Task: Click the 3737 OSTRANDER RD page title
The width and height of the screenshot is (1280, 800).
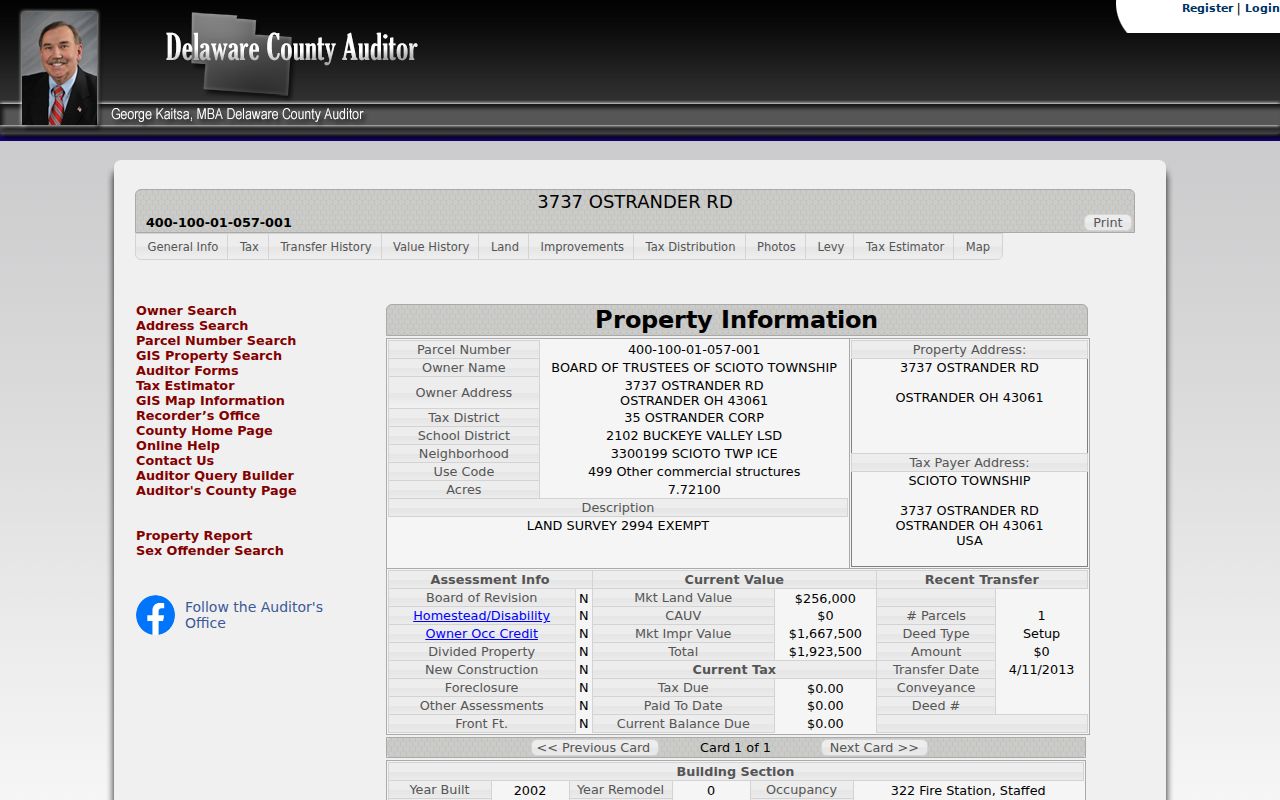Action: tap(635, 202)
